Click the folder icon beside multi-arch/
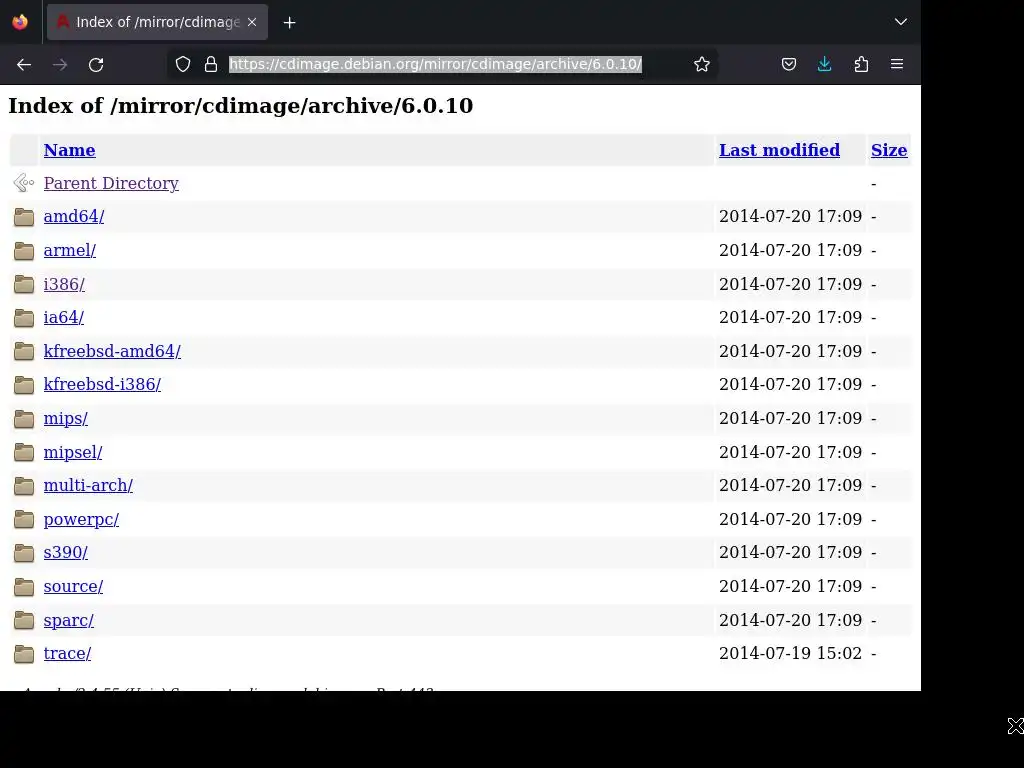This screenshot has width=1024, height=768. 24,486
